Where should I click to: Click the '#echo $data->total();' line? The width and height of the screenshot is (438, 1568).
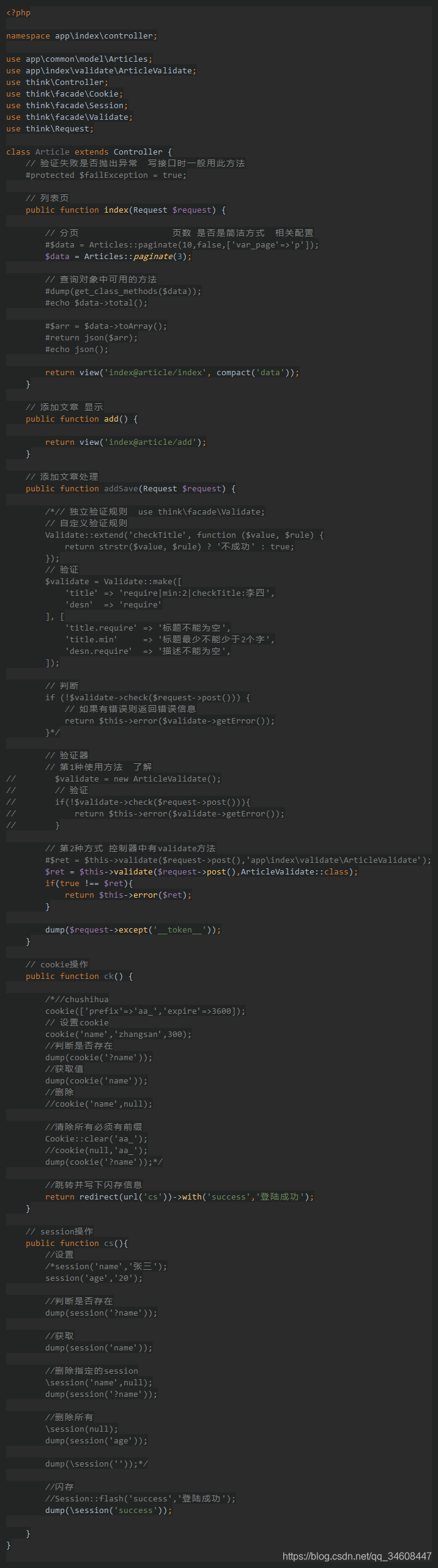click(96, 303)
